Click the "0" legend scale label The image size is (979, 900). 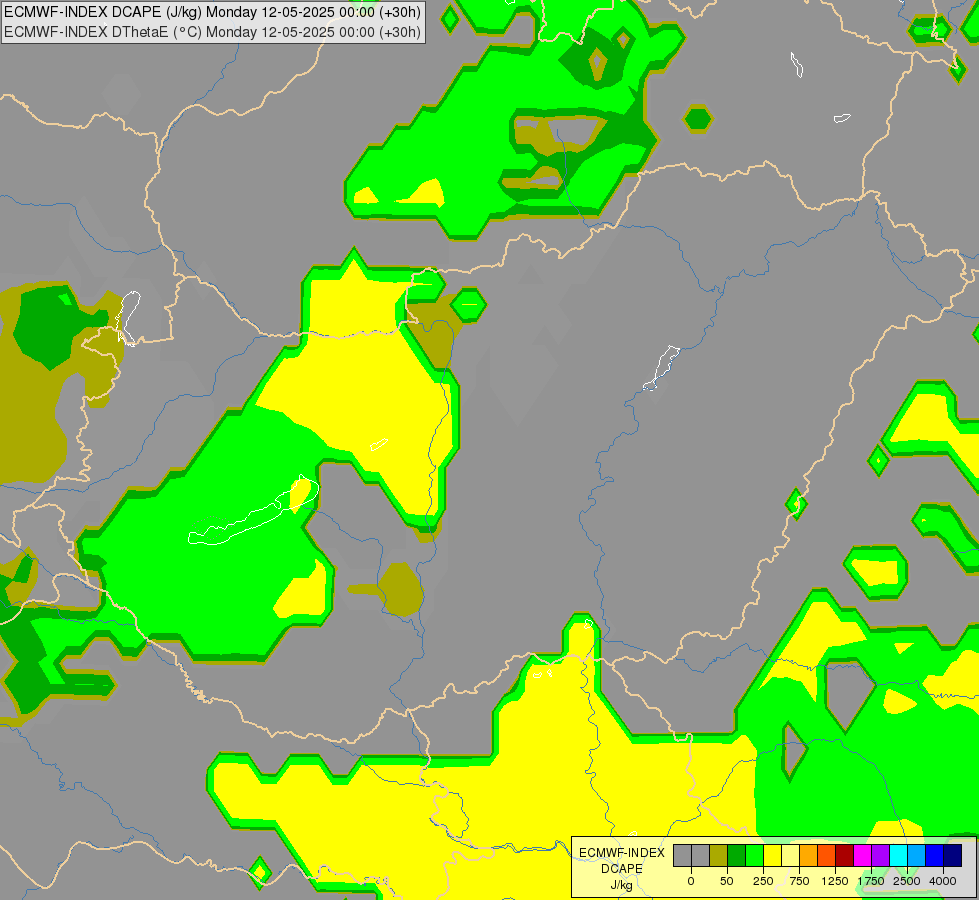pos(691,881)
